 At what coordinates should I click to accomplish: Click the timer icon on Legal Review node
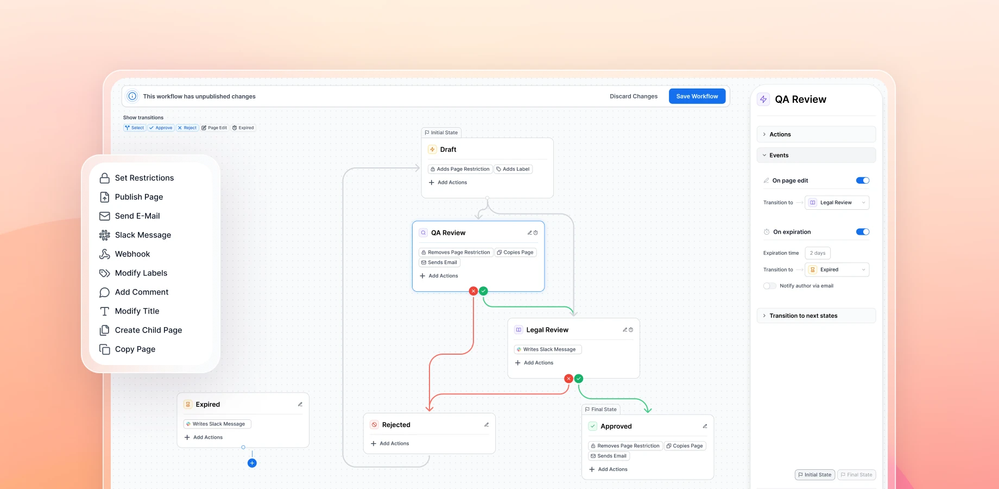[631, 330]
